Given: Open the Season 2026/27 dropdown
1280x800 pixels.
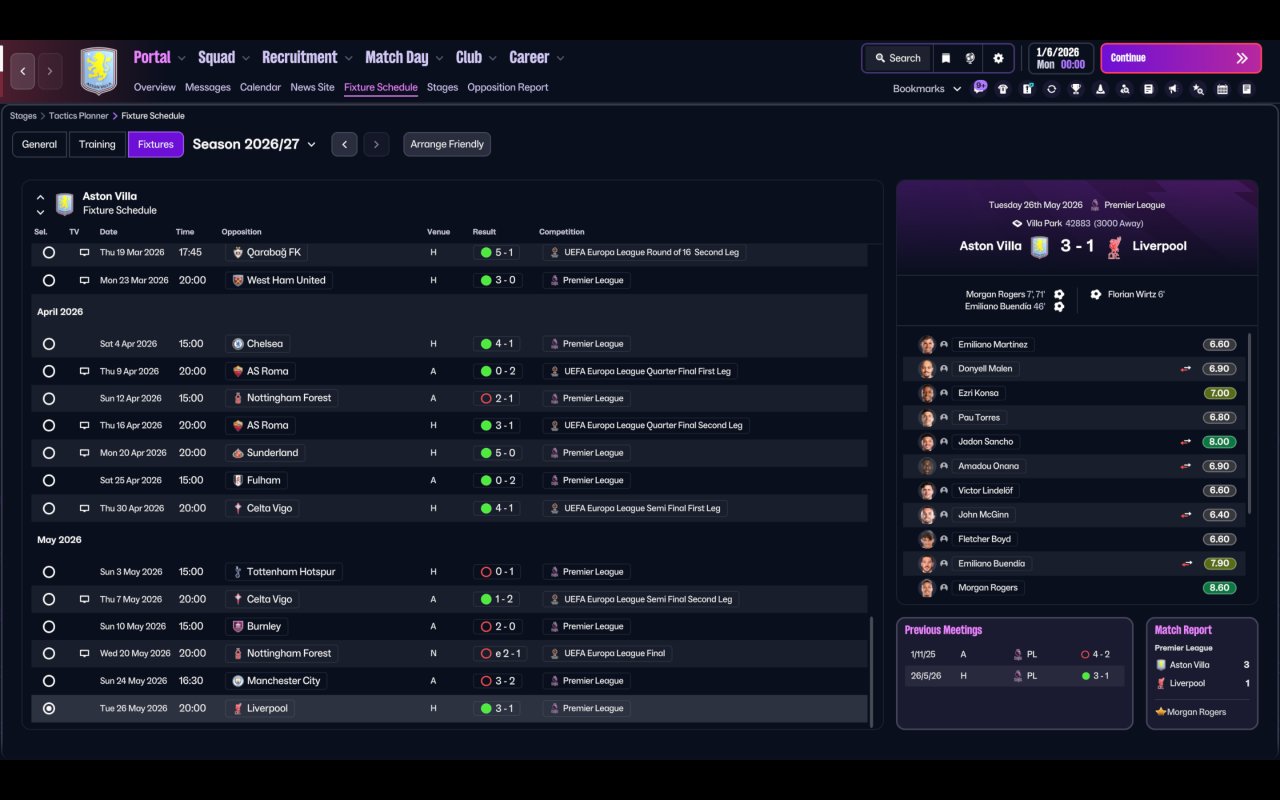Looking at the screenshot, I should (x=254, y=144).
